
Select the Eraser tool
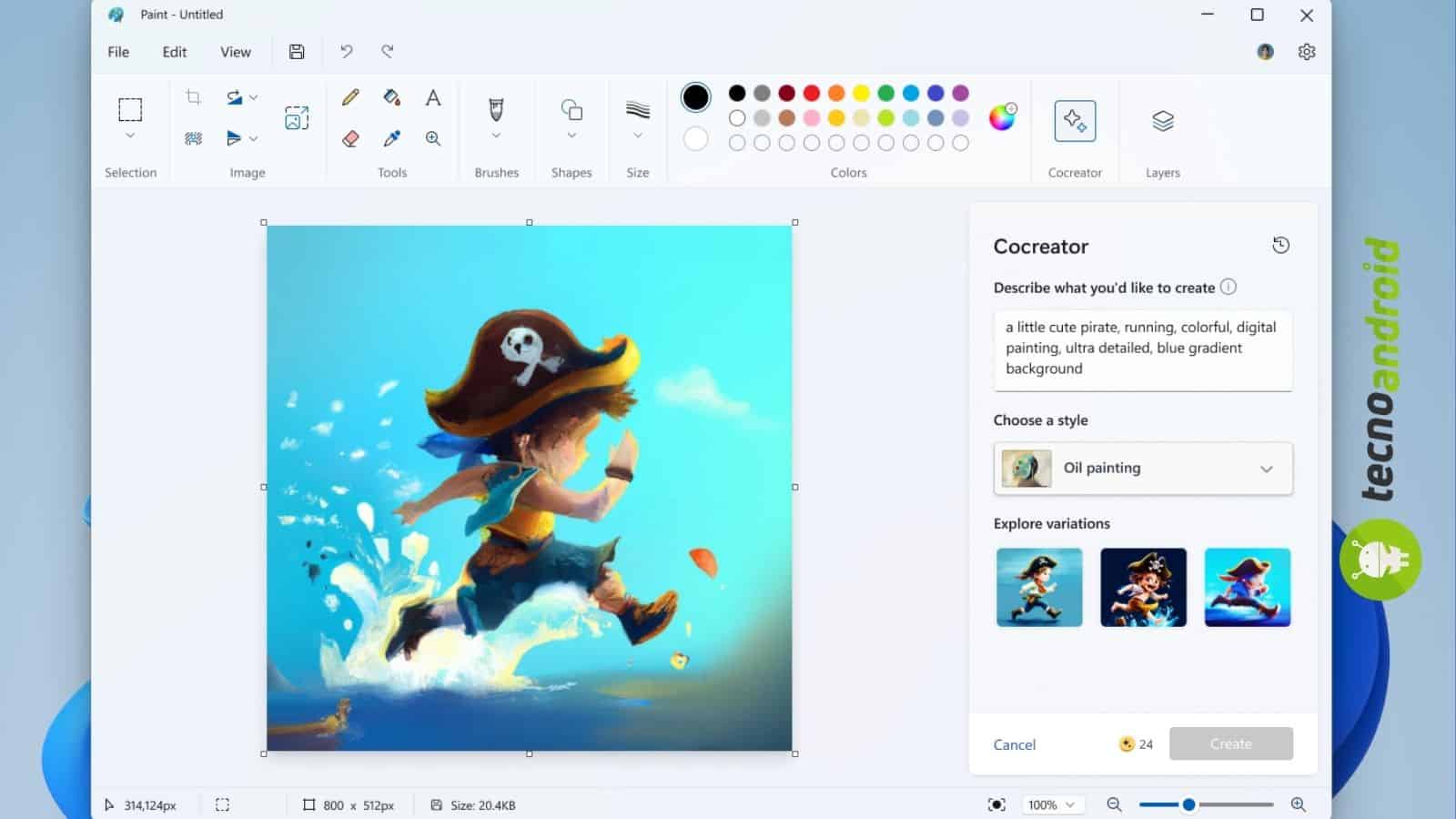pos(350,138)
